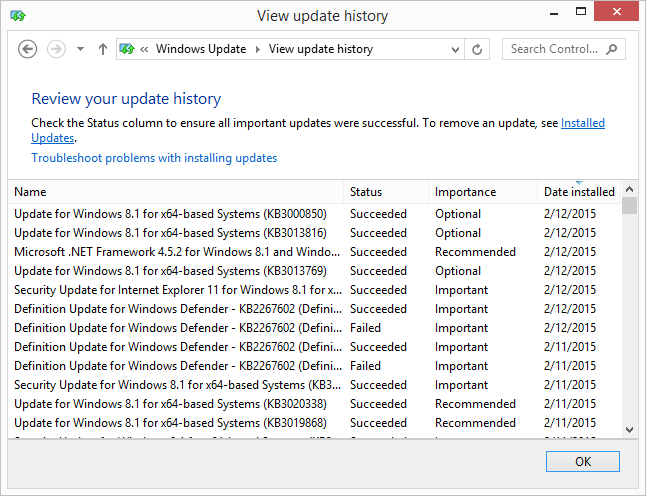This screenshot has width=646, height=496.
Task: Click Succeeded status for KB3019868
Action: (x=378, y=423)
